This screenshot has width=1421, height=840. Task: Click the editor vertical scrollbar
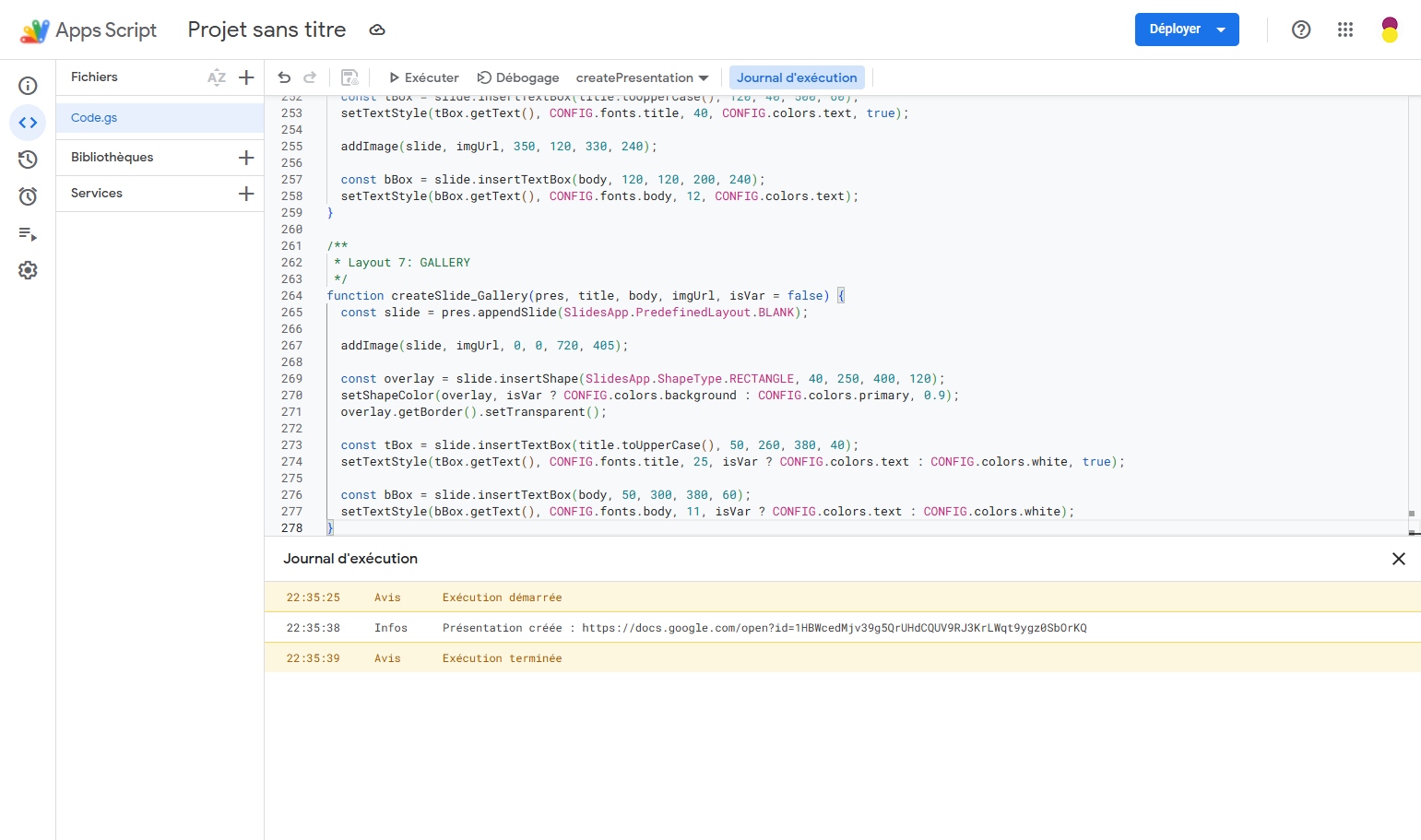point(1414,314)
